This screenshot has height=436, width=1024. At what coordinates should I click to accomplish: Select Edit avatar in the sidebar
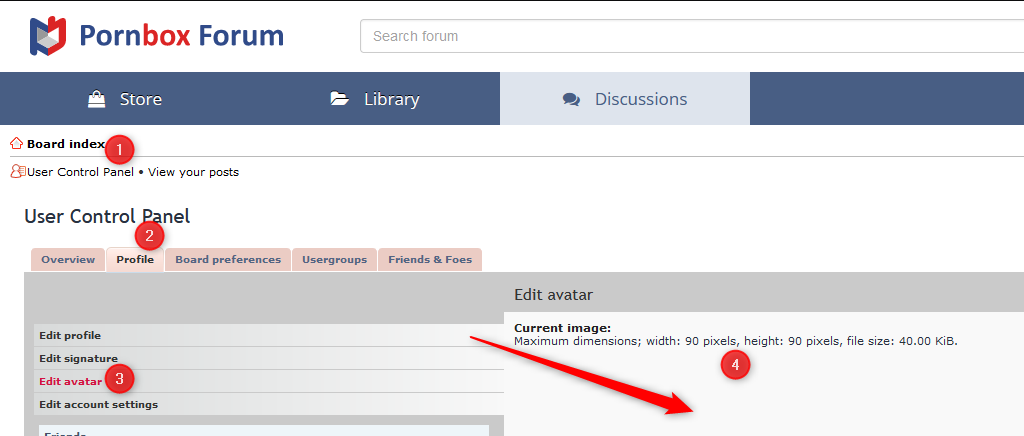coord(70,381)
